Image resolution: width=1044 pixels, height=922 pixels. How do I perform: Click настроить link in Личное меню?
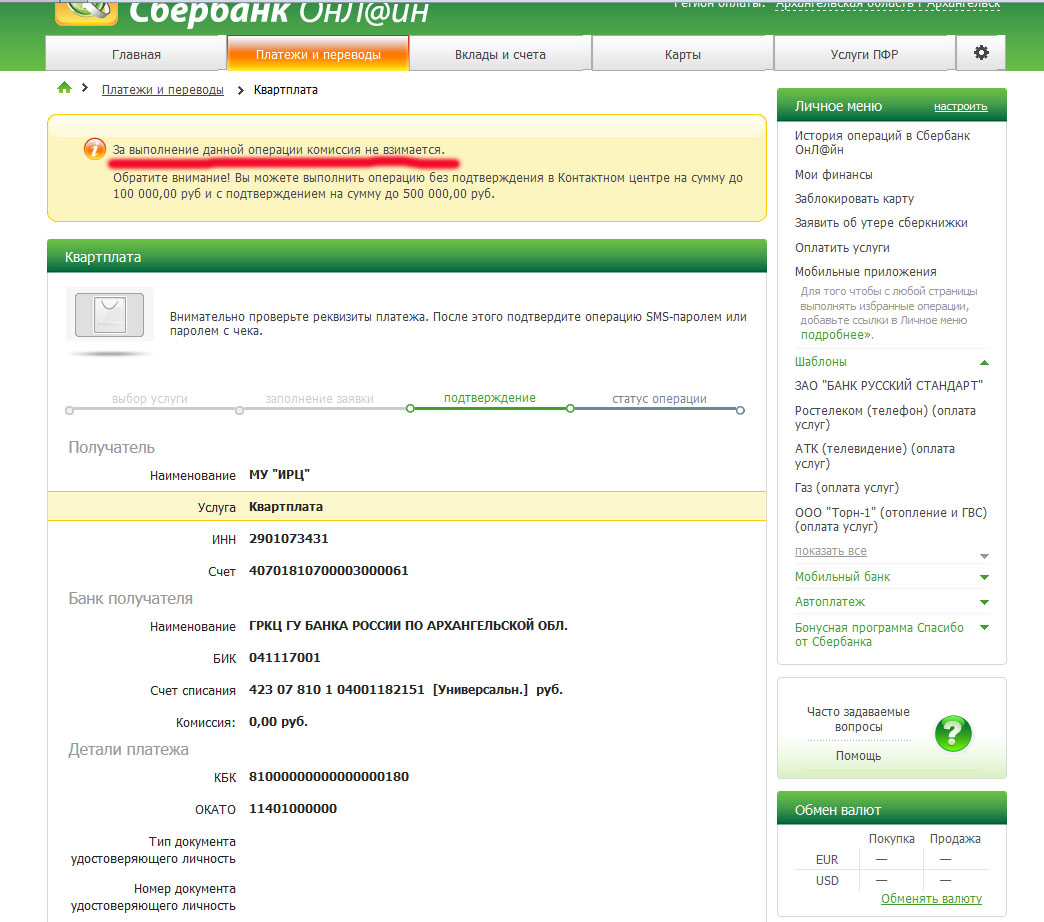(960, 106)
